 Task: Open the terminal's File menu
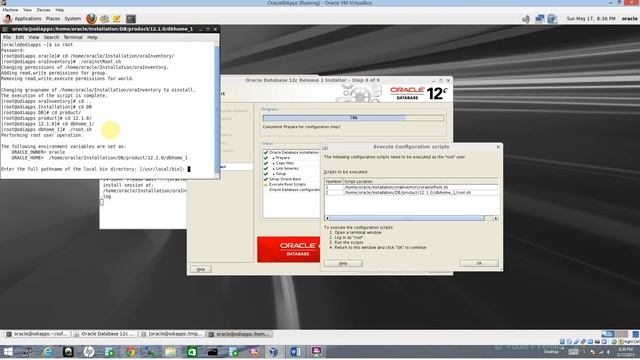[7, 37]
